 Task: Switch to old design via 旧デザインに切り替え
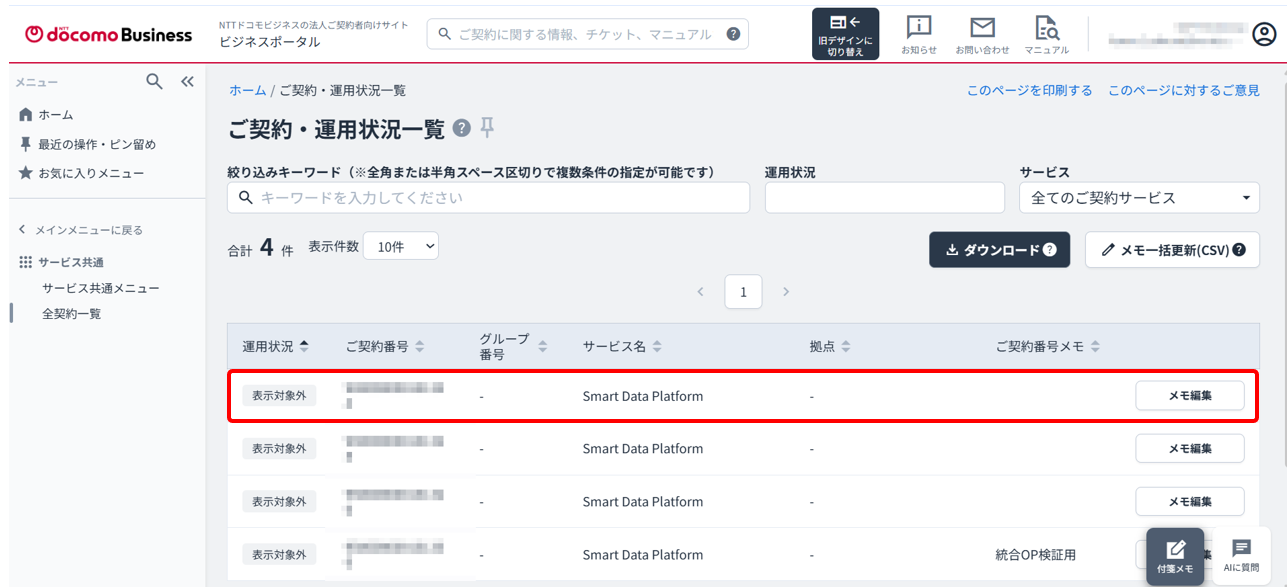[x=846, y=34]
